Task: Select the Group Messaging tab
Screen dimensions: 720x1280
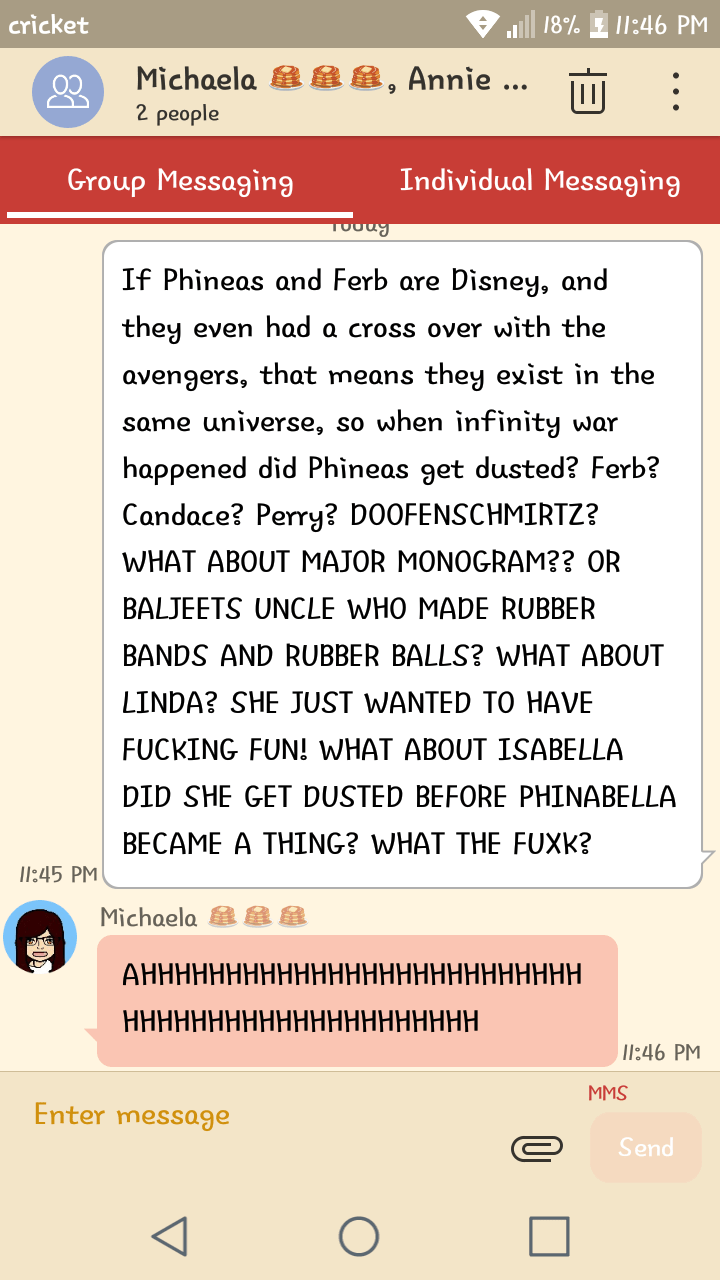Action: pos(180,181)
